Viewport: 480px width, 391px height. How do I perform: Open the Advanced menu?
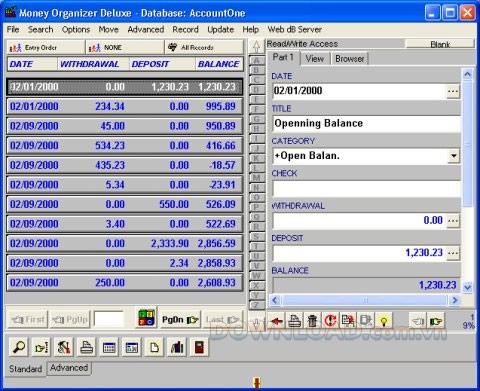146,29
